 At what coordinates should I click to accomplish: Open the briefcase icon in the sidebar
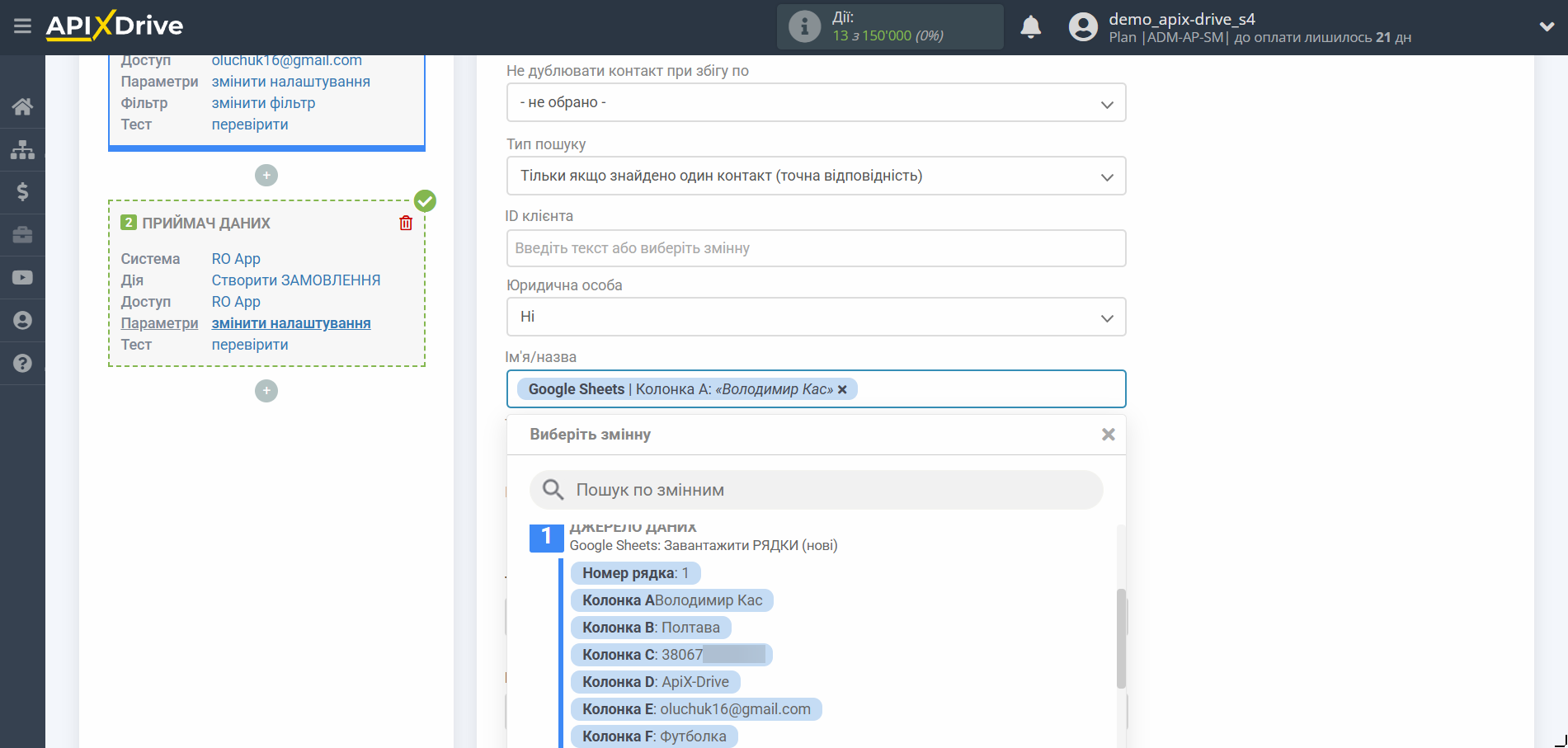[x=22, y=235]
